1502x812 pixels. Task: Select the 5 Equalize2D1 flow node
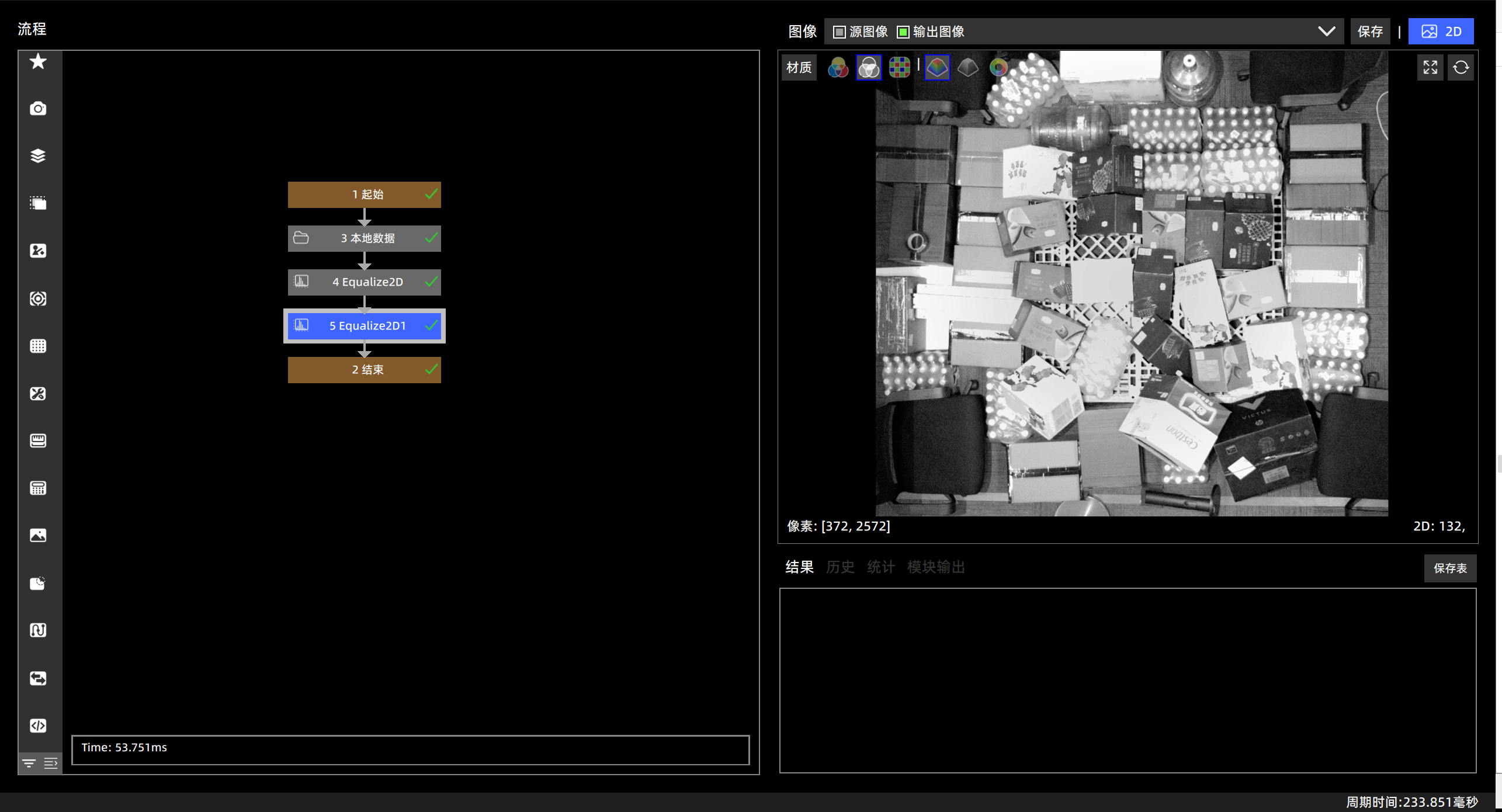(365, 326)
